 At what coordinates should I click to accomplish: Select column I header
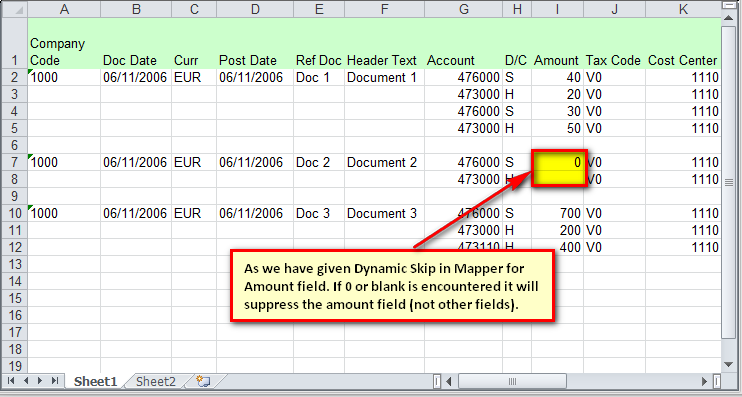(557, 9)
